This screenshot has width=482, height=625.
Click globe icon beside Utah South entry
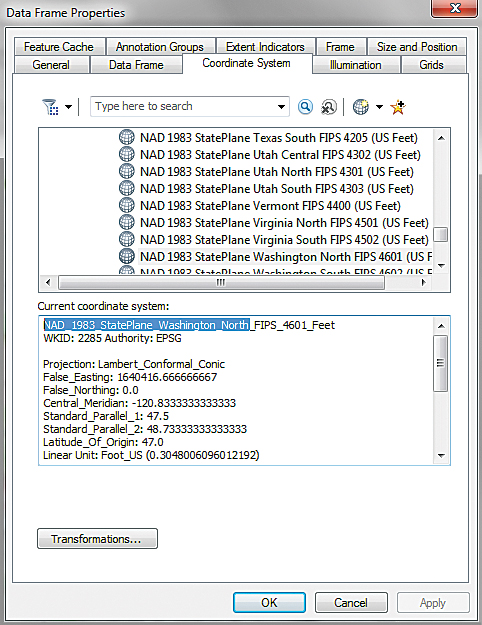click(127, 189)
